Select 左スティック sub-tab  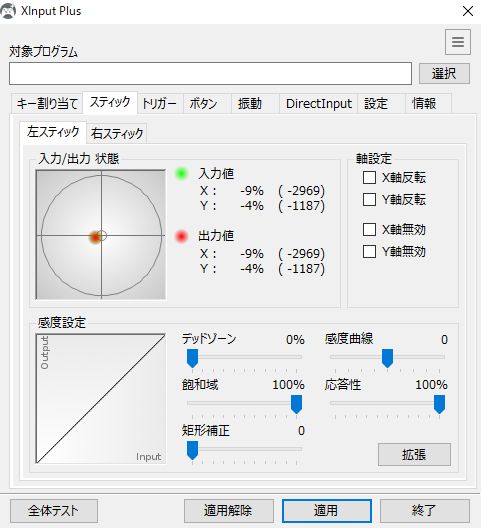click(x=53, y=132)
